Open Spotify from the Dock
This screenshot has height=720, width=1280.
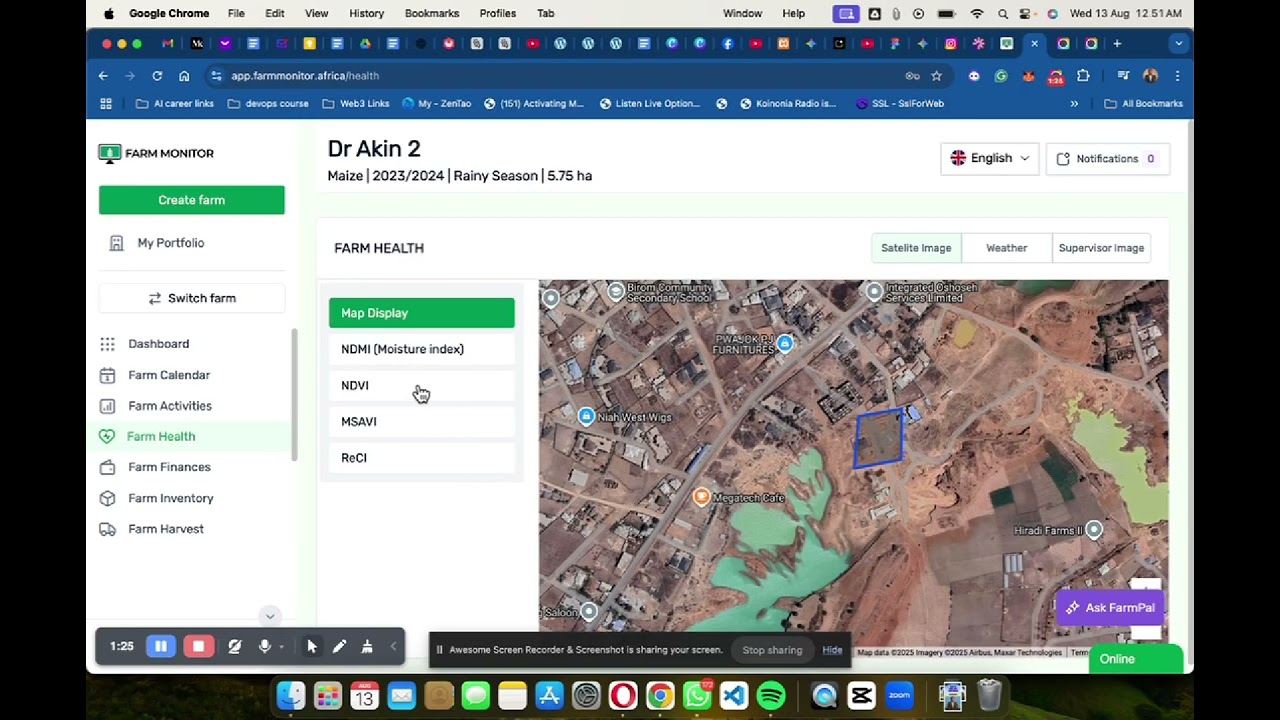click(x=771, y=695)
